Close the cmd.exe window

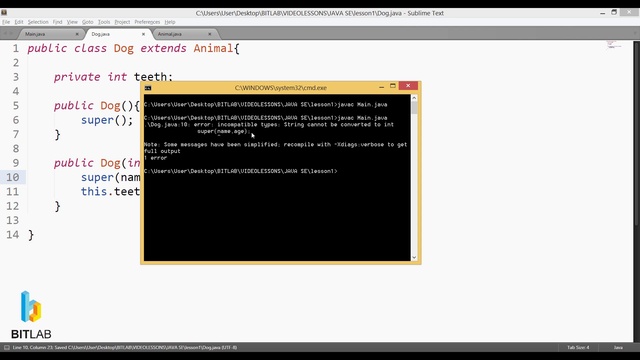point(408,86)
